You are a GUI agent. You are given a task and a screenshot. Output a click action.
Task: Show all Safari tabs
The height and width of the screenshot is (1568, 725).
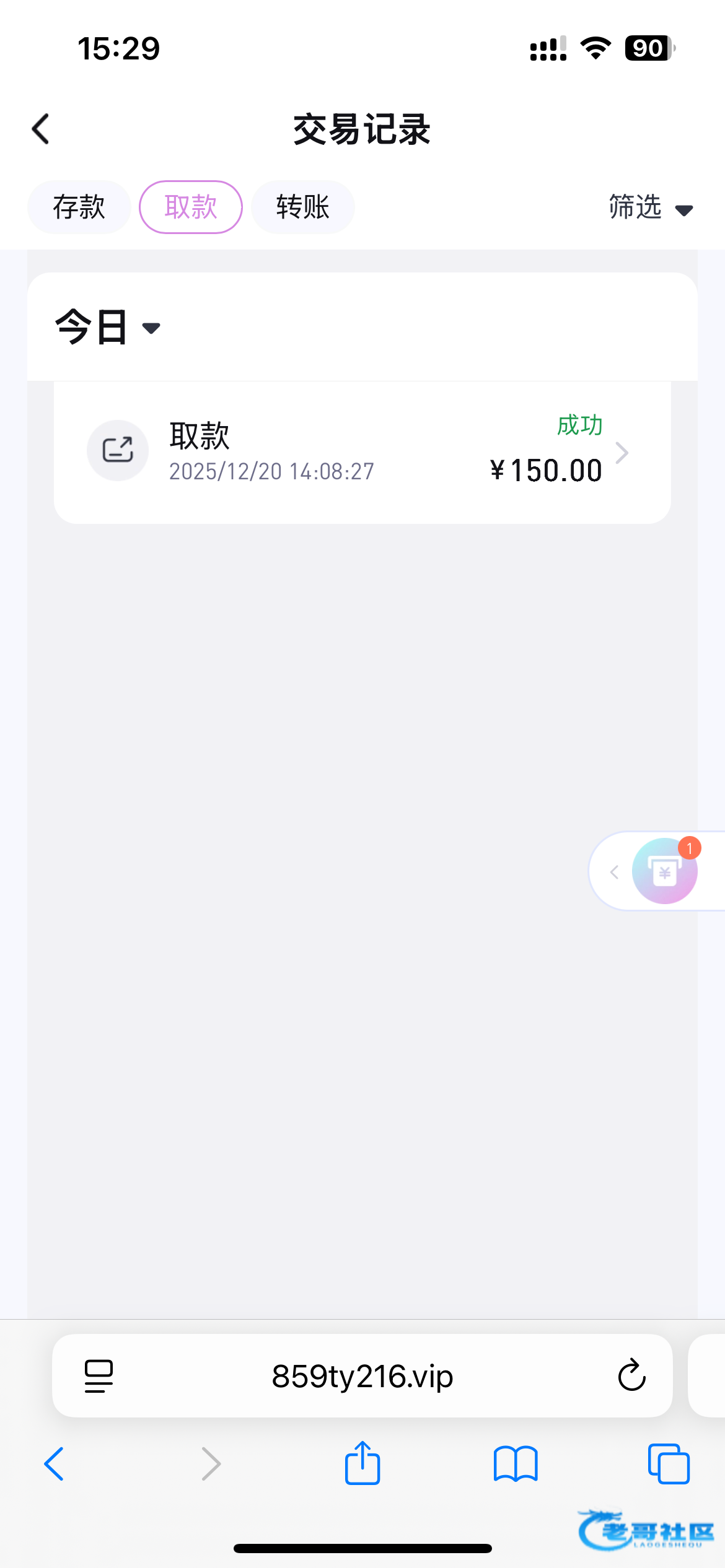[x=669, y=1464]
